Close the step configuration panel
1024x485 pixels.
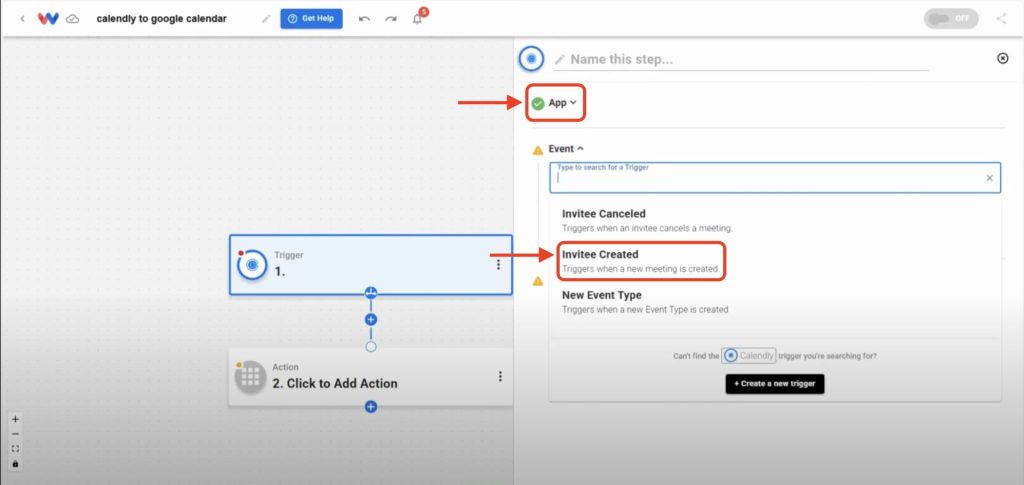pyautogui.click(x=1002, y=58)
